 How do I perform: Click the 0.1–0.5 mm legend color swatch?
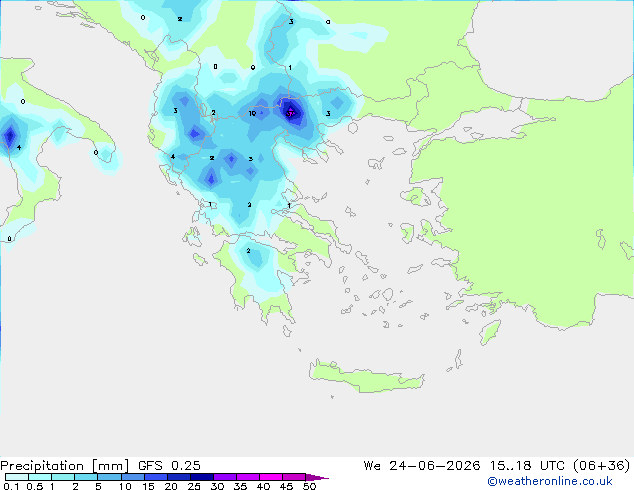[17, 477]
